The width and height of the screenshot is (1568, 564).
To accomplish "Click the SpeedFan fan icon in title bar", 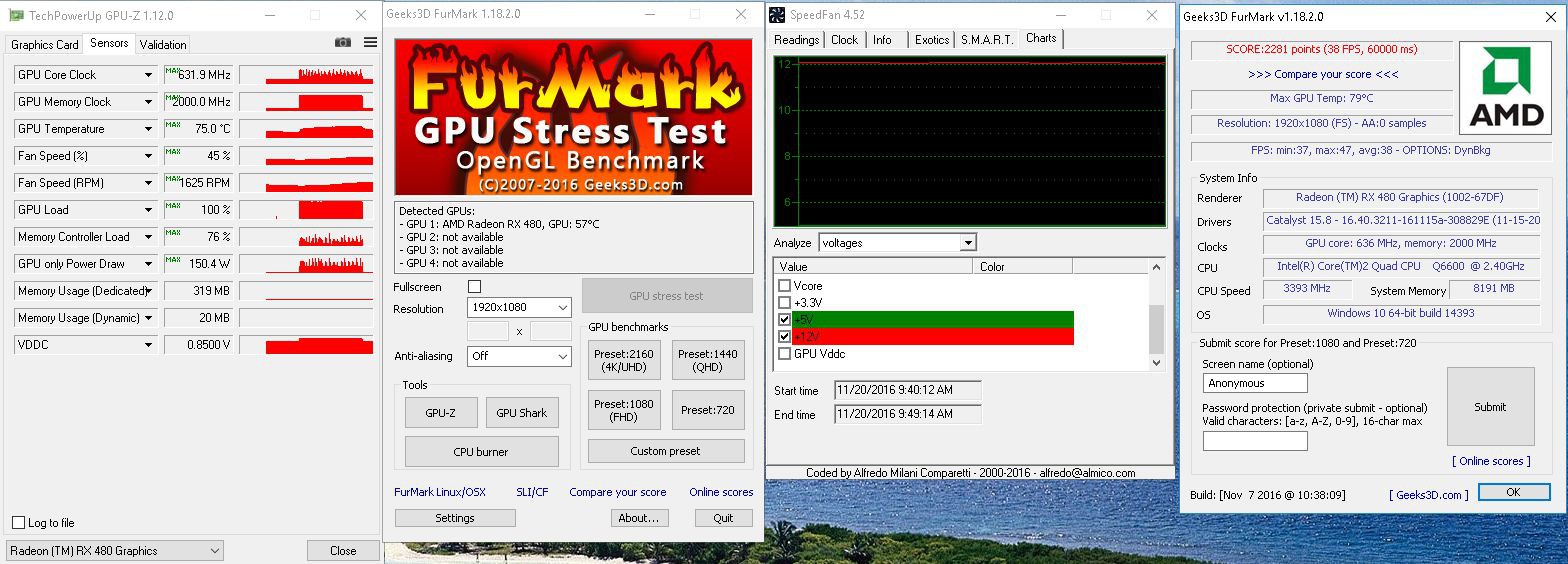I will click(777, 15).
